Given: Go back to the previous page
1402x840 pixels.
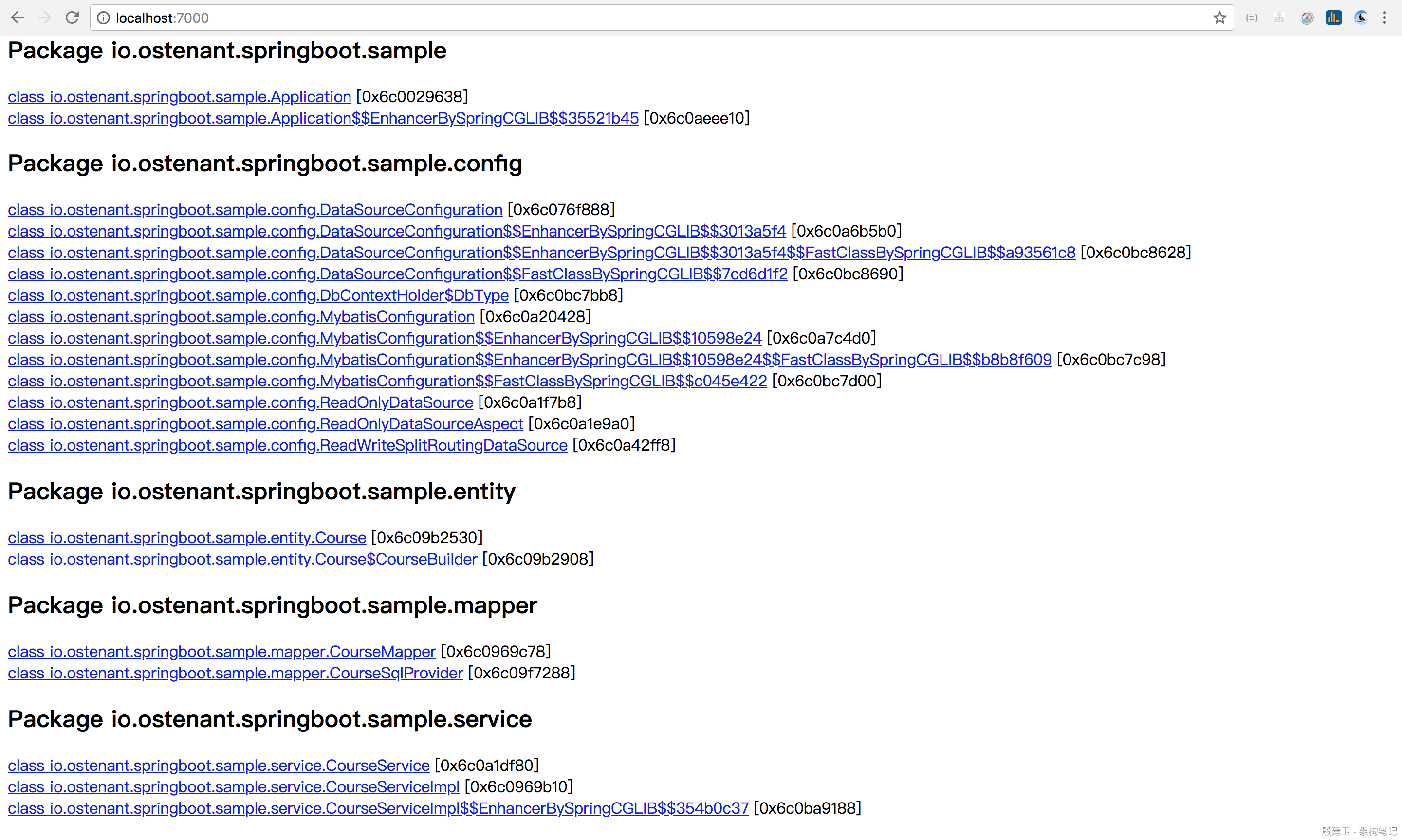Looking at the screenshot, I should (18, 18).
